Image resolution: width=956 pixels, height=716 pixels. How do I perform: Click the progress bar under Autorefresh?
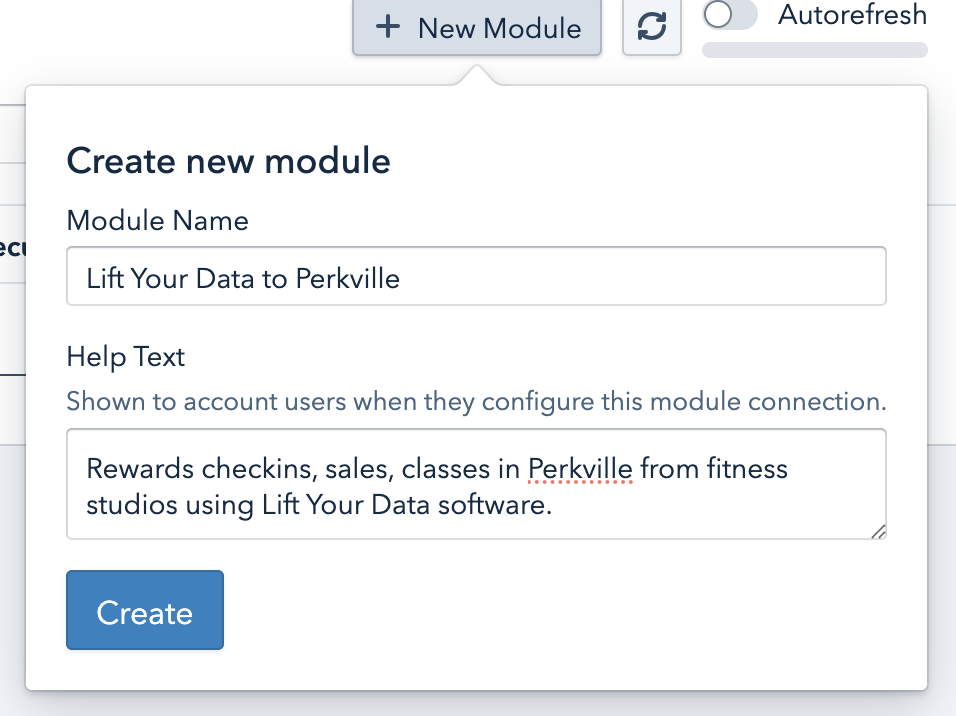pos(814,50)
